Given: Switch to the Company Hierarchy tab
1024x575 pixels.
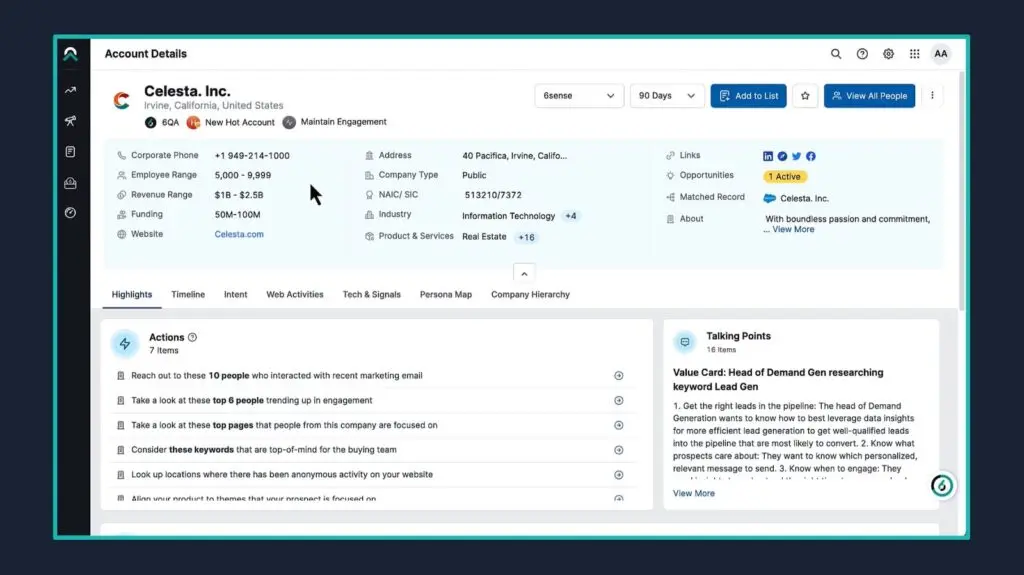Looking at the screenshot, I should tap(530, 295).
